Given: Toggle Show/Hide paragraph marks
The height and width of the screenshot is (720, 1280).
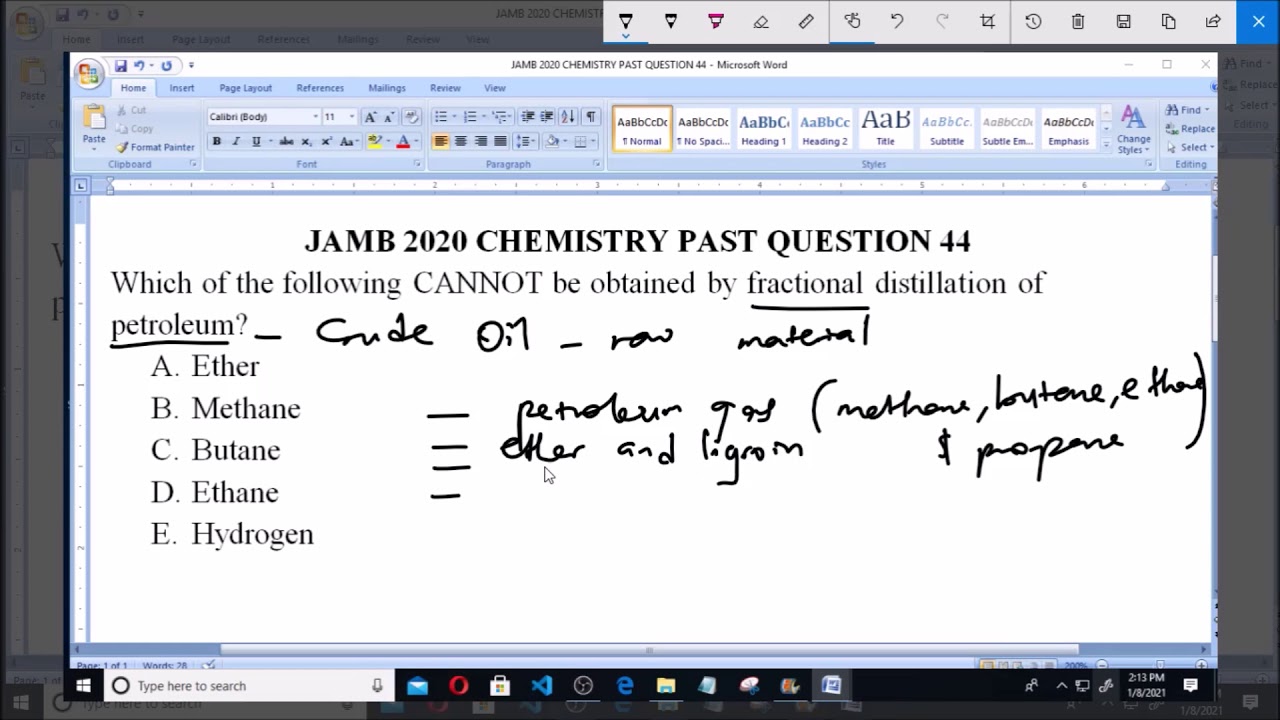Looking at the screenshot, I should click(x=591, y=117).
